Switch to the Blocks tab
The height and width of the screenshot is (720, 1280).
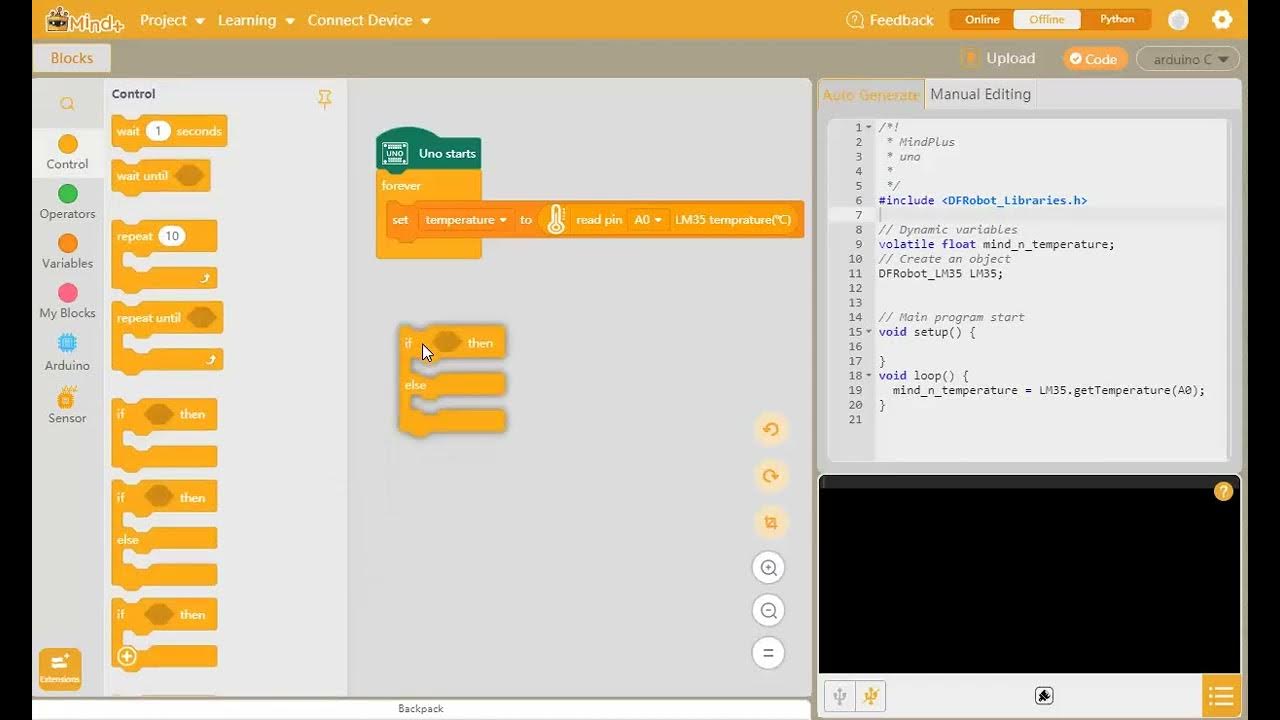(x=72, y=58)
